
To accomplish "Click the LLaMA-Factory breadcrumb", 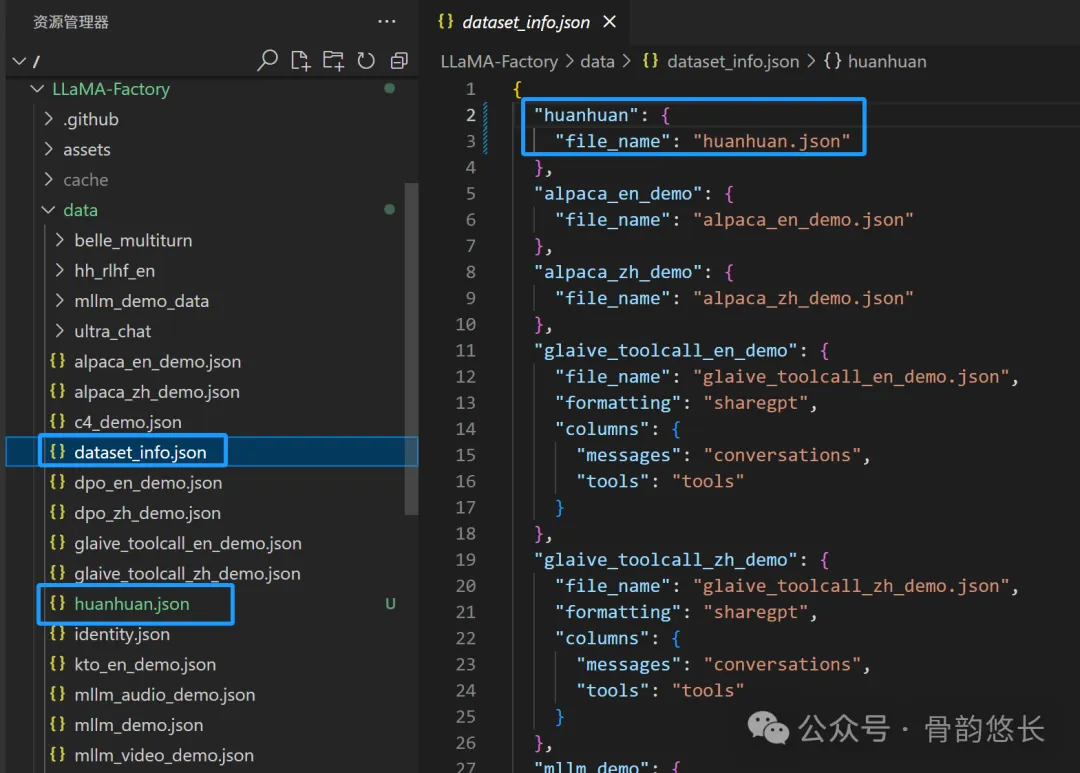I will click(499, 61).
